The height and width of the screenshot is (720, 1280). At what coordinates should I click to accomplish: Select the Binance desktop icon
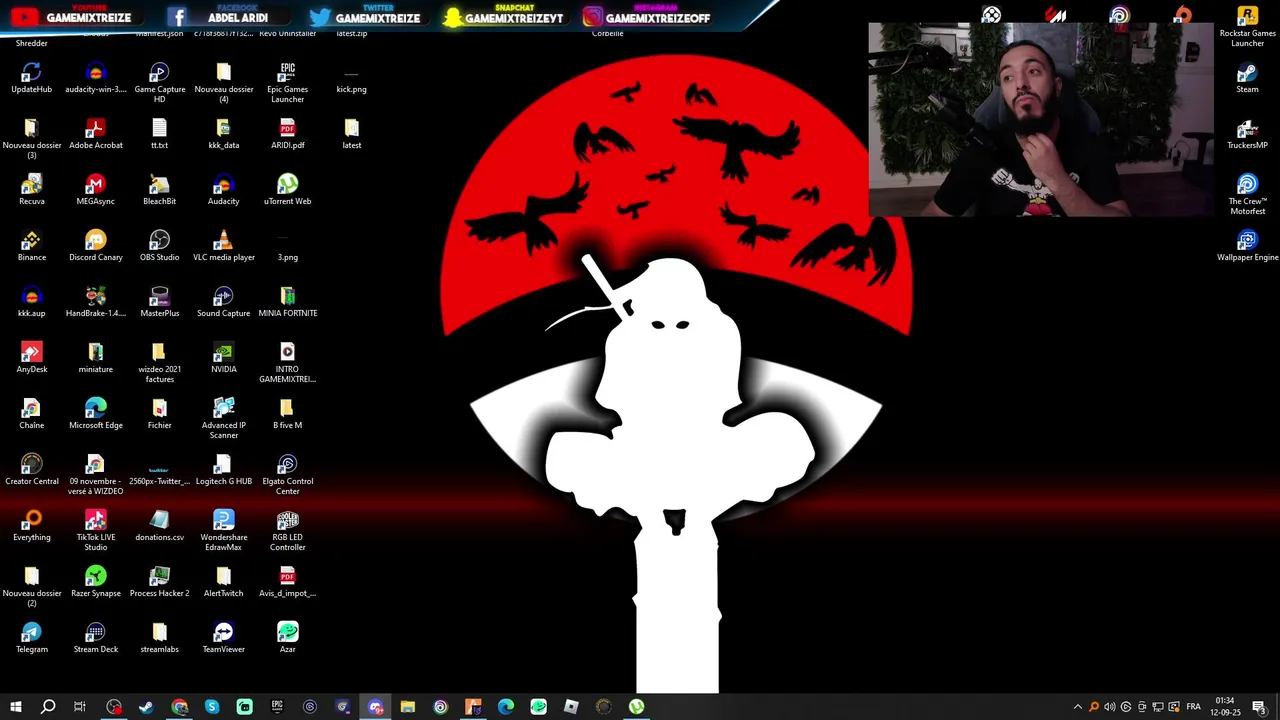tap(31, 246)
